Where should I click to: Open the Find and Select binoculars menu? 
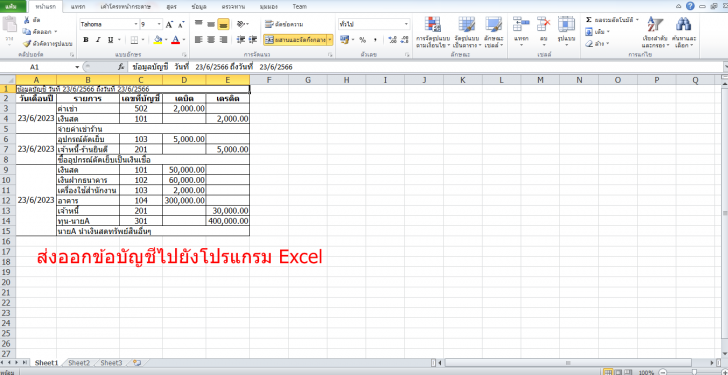coord(683,32)
